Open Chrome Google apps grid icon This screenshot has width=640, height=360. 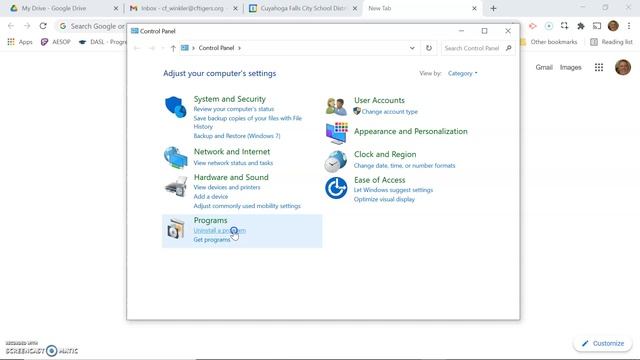pos(599,67)
